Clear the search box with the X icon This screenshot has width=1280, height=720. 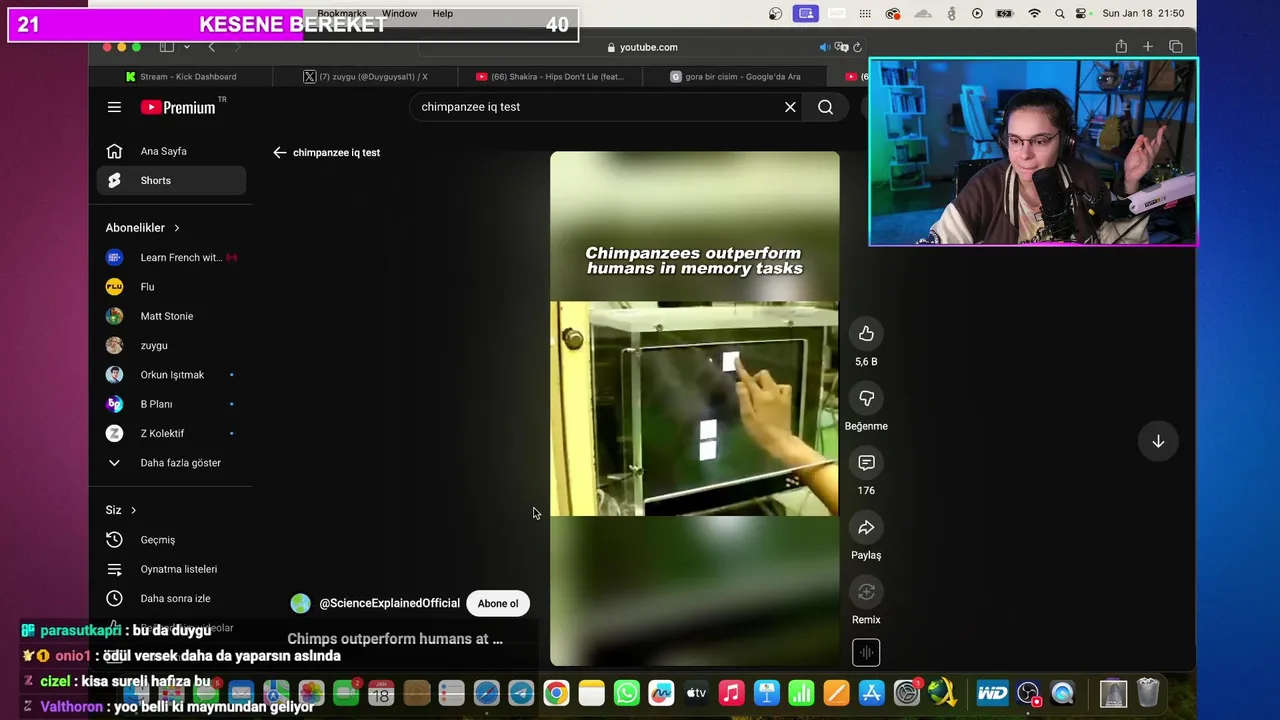click(x=790, y=107)
